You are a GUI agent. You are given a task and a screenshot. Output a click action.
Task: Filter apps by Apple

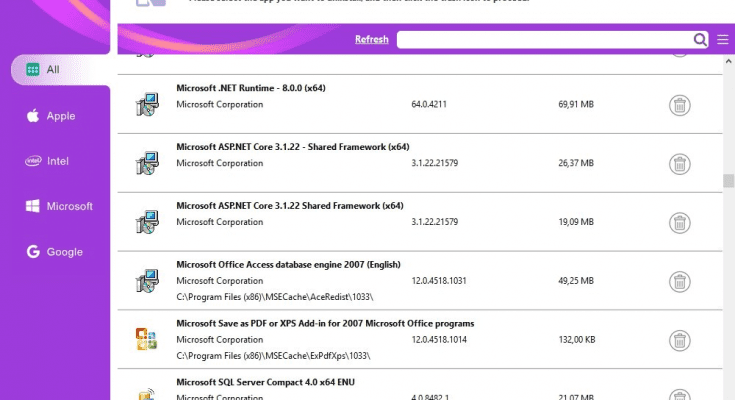coord(51,116)
